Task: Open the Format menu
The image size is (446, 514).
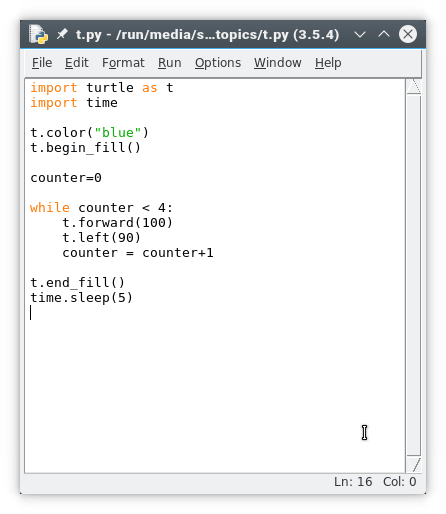Action: click(123, 63)
